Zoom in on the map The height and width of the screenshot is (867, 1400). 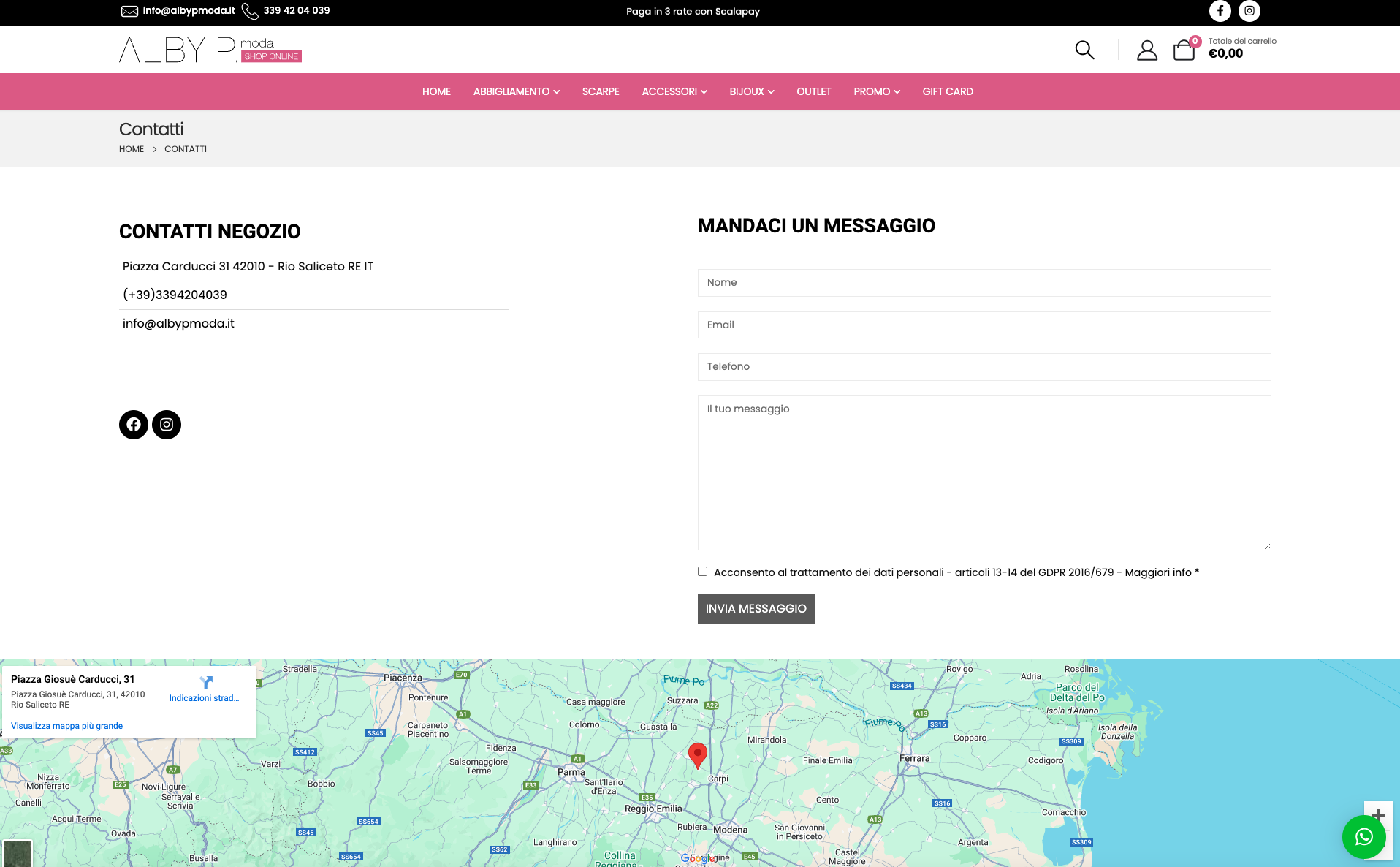tap(1379, 814)
